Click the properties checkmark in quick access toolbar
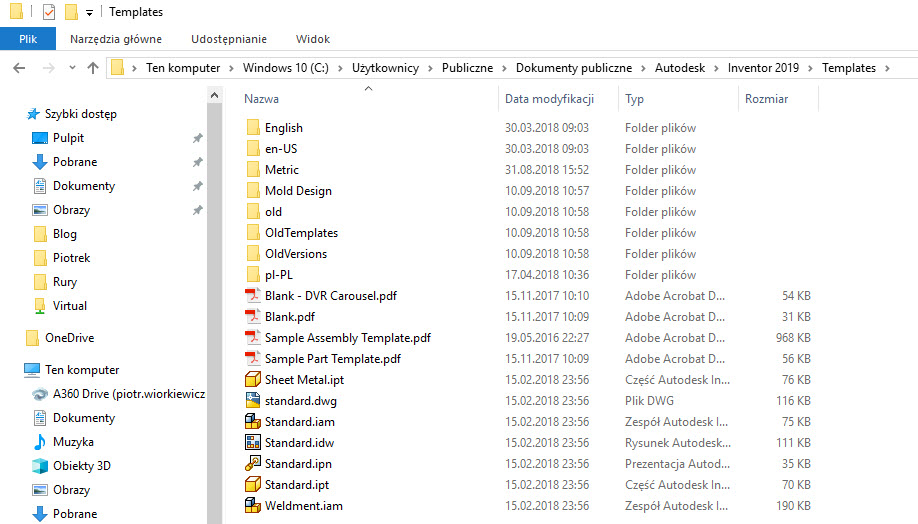The width and height of the screenshot is (918, 524). click(x=49, y=12)
